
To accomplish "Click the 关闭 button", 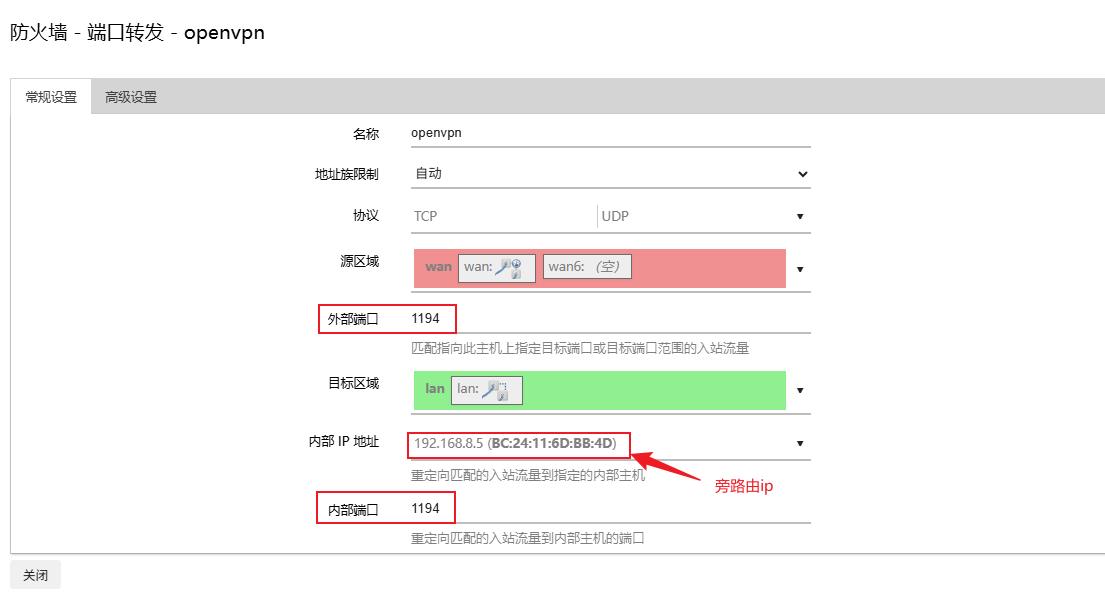I will coord(36,576).
